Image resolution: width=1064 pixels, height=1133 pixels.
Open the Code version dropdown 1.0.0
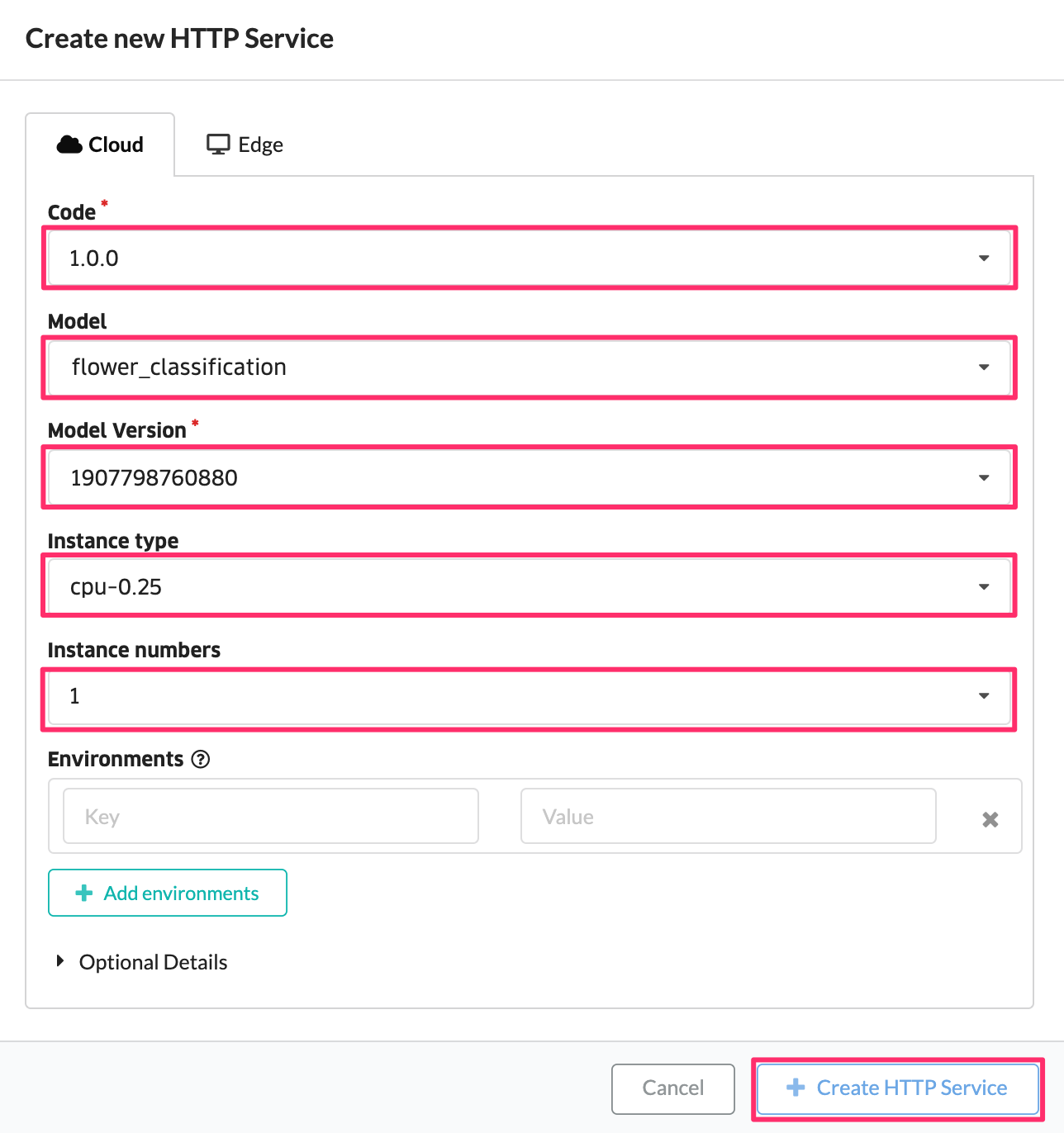(530, 258)
